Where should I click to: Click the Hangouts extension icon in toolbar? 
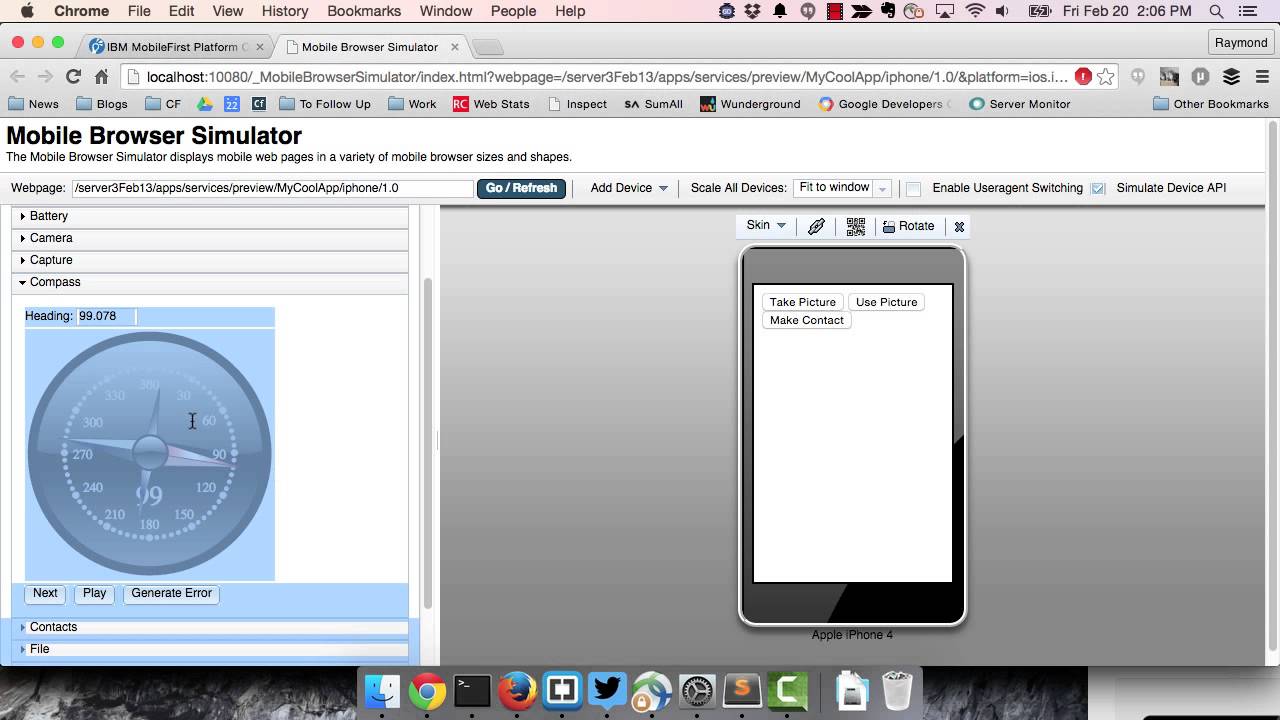[x=1138, y=77]
